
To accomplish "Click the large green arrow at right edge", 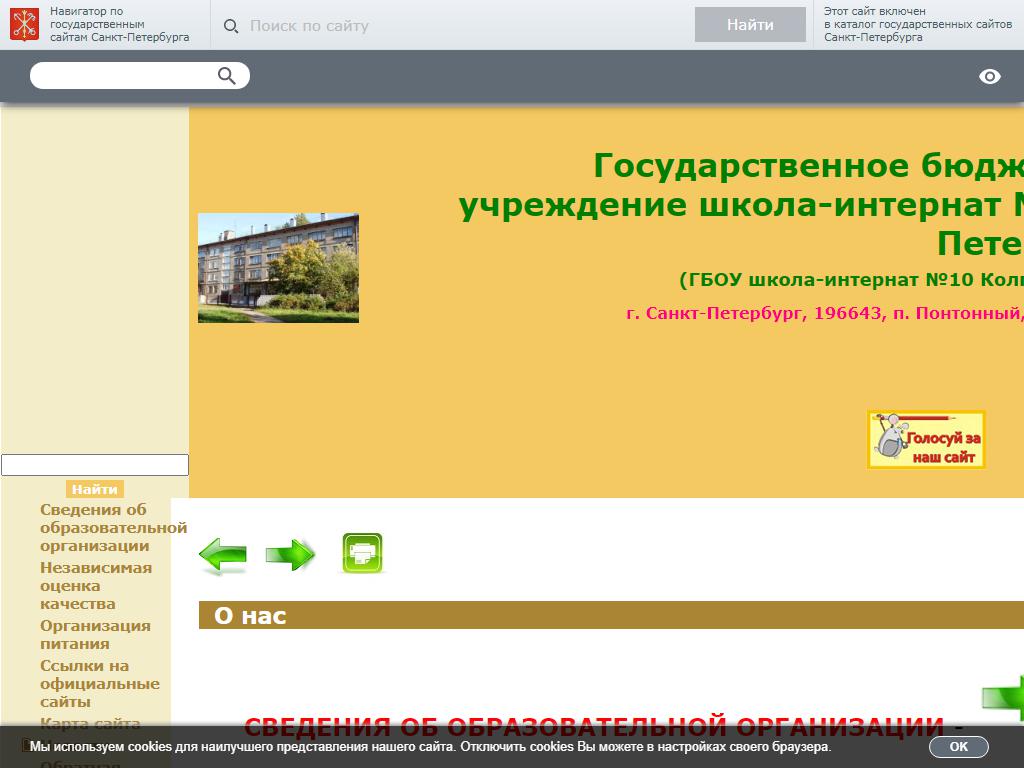I will pyautogui.click(x=1004, y=698).
